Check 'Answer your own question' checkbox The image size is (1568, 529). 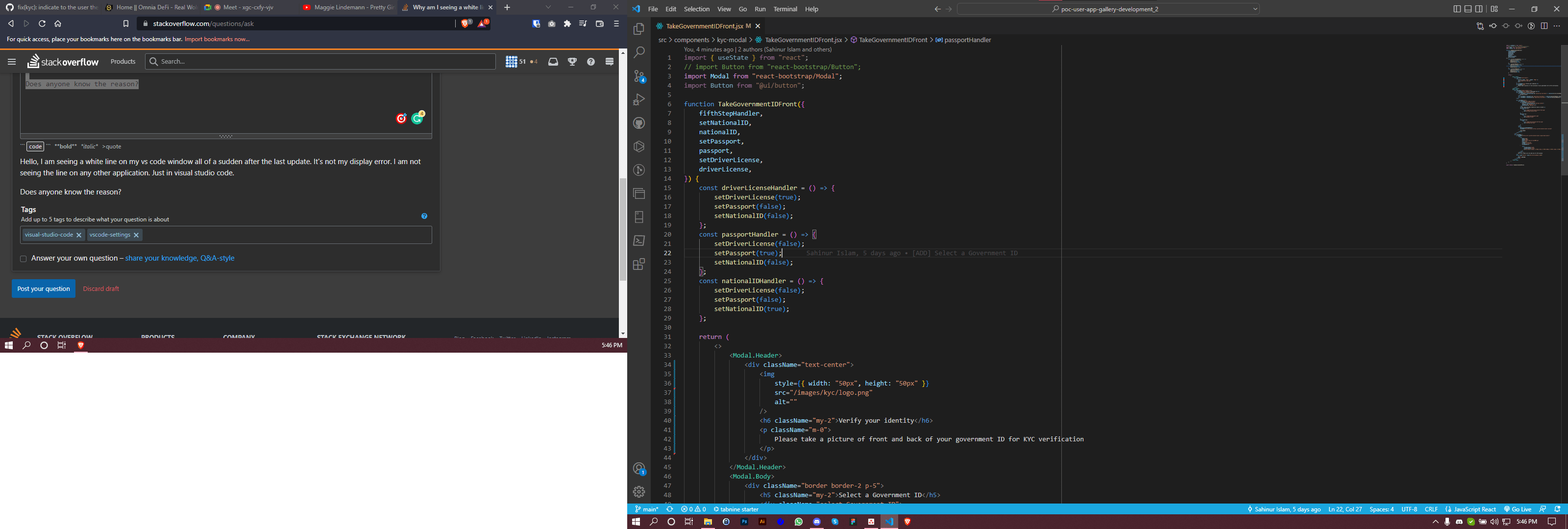tap(24, 259)
